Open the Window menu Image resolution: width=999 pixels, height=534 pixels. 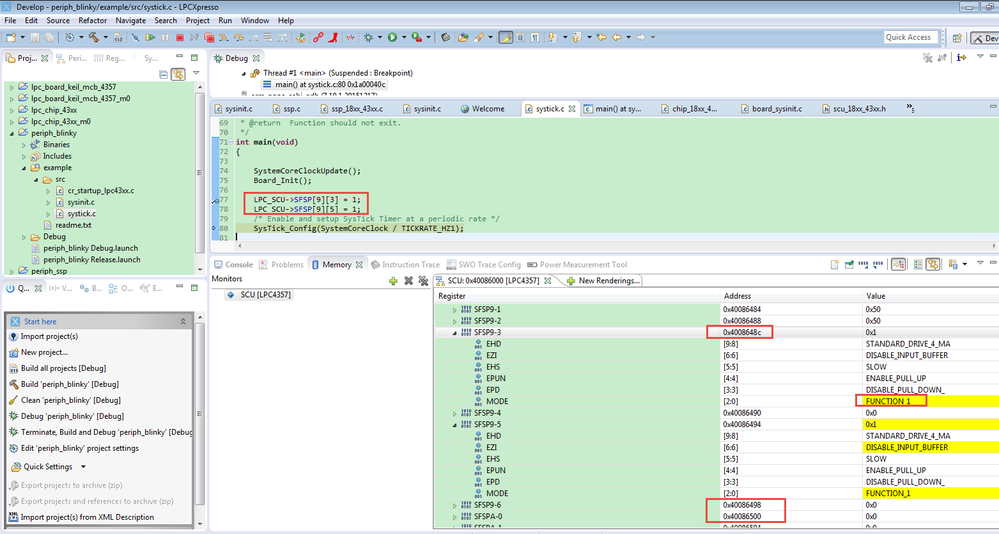pyautogui.click(x=255, y=20)
